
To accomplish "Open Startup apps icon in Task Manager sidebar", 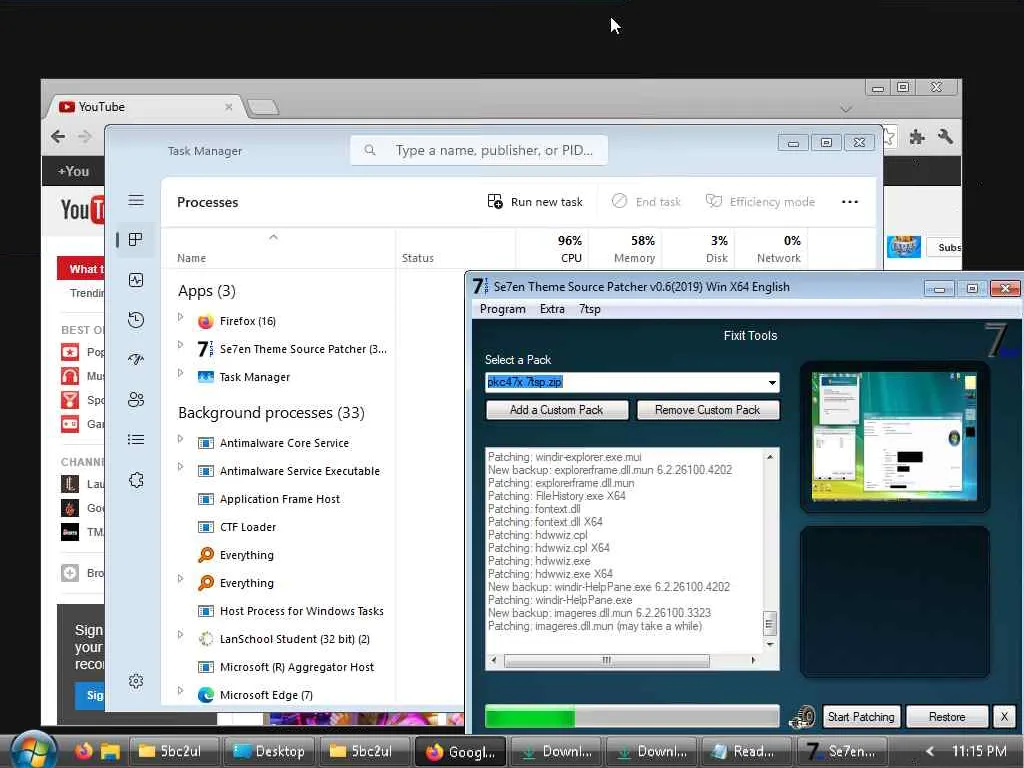I will 136,359.
